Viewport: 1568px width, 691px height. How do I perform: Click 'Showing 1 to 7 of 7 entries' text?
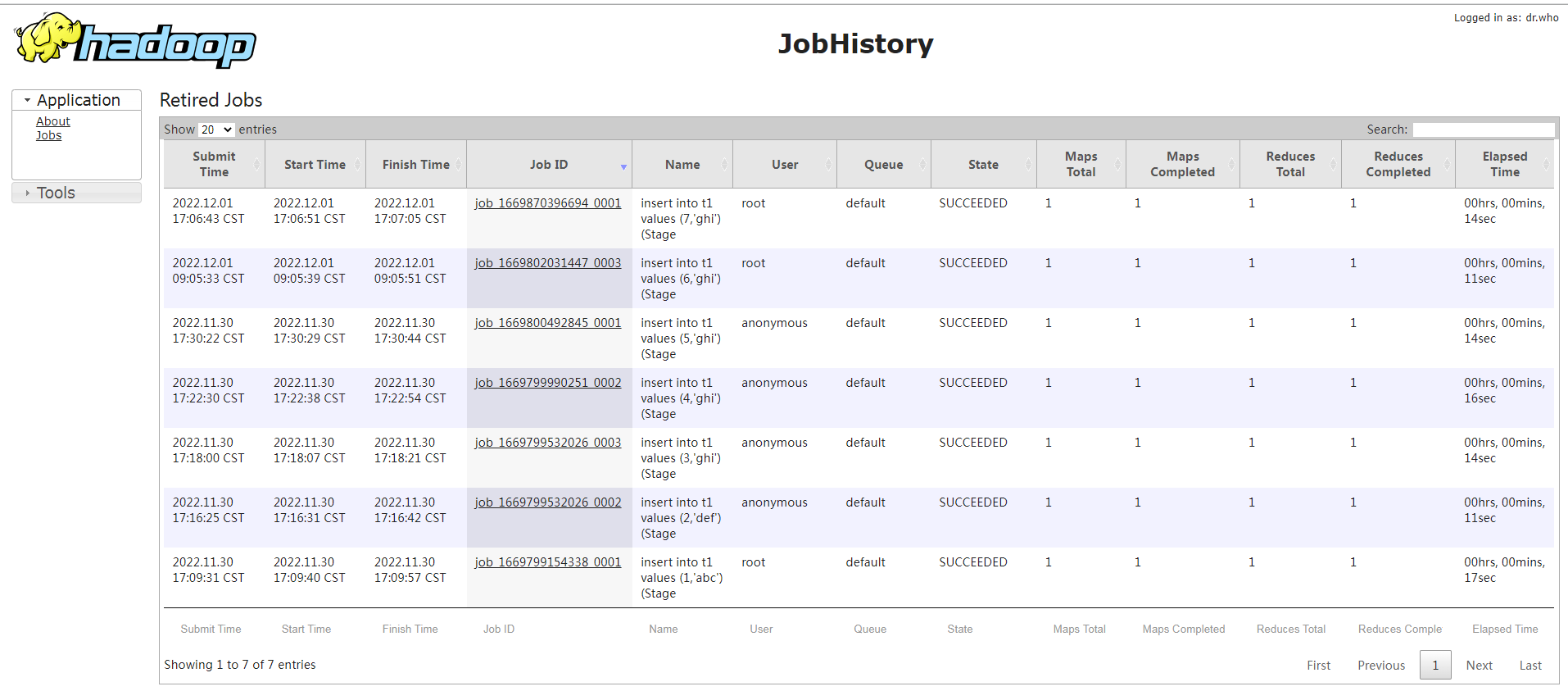[x=239, y=665]
